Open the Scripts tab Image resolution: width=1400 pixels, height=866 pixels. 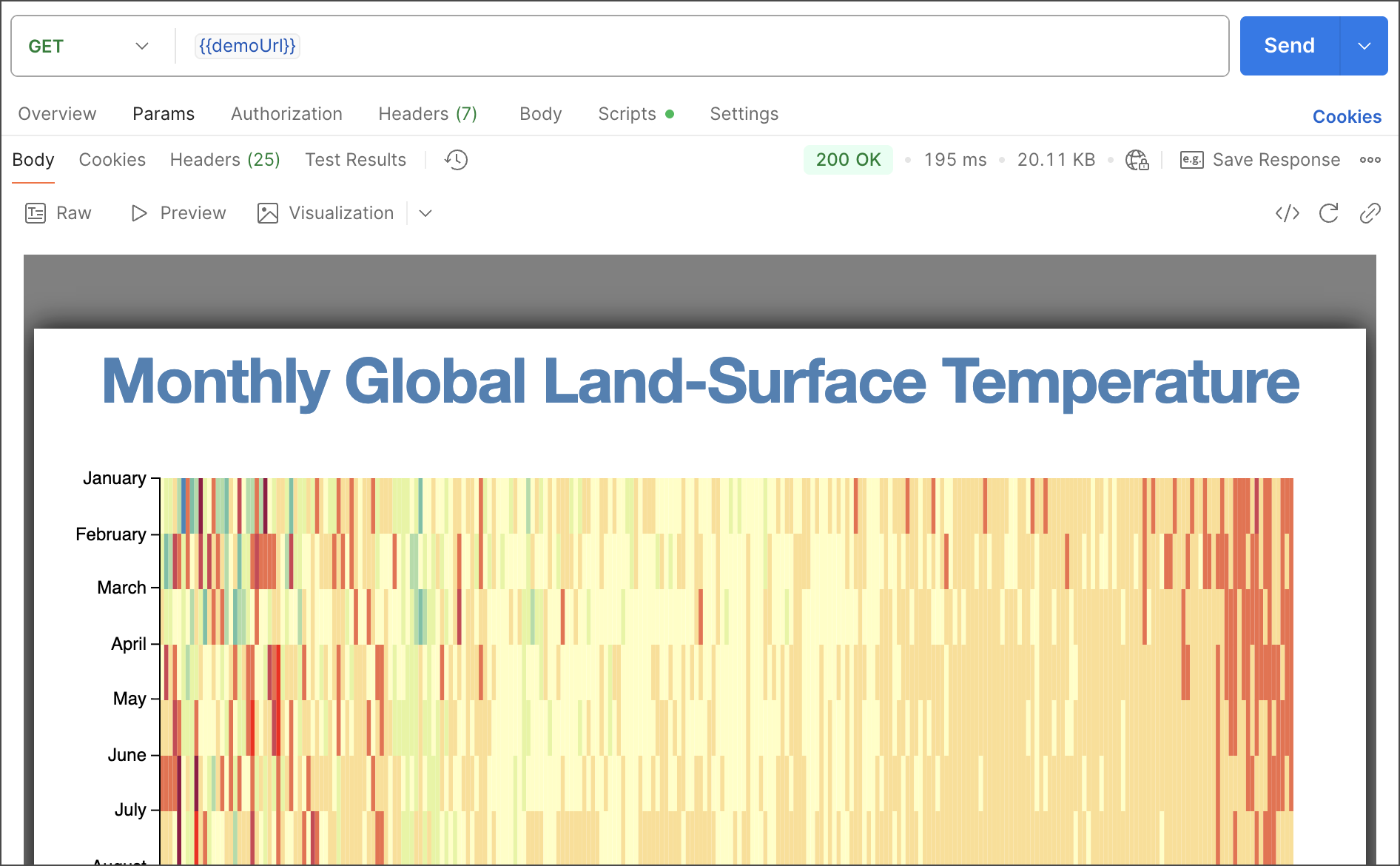[x=627, y=114]
